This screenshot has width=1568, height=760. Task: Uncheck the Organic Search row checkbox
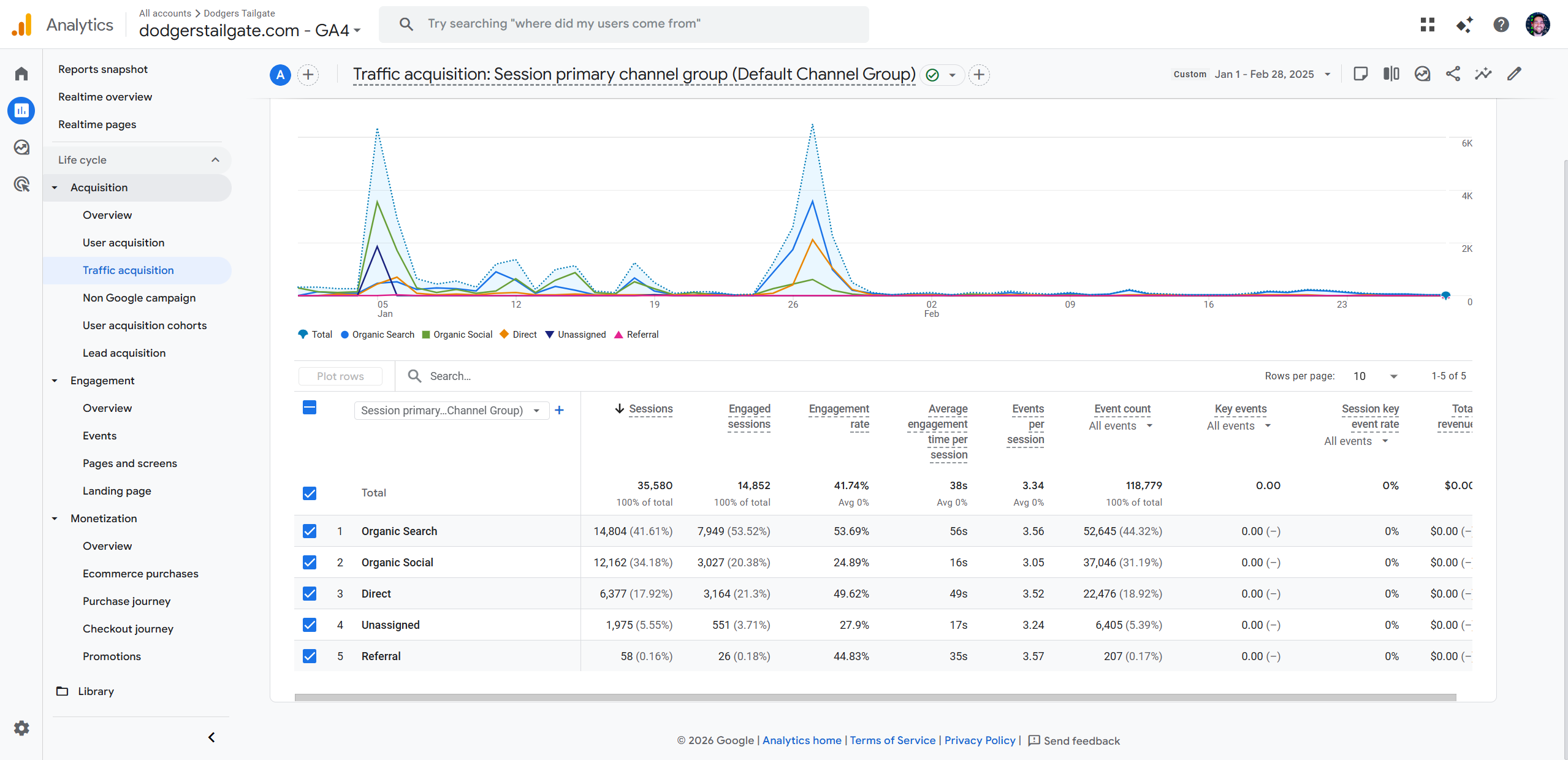coord(310,531)
